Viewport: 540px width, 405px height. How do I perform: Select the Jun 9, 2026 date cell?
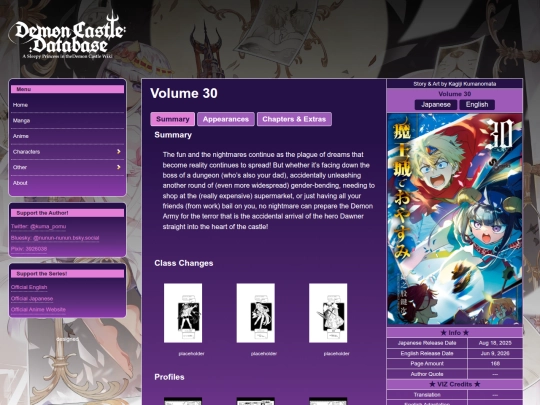(495, 353)
